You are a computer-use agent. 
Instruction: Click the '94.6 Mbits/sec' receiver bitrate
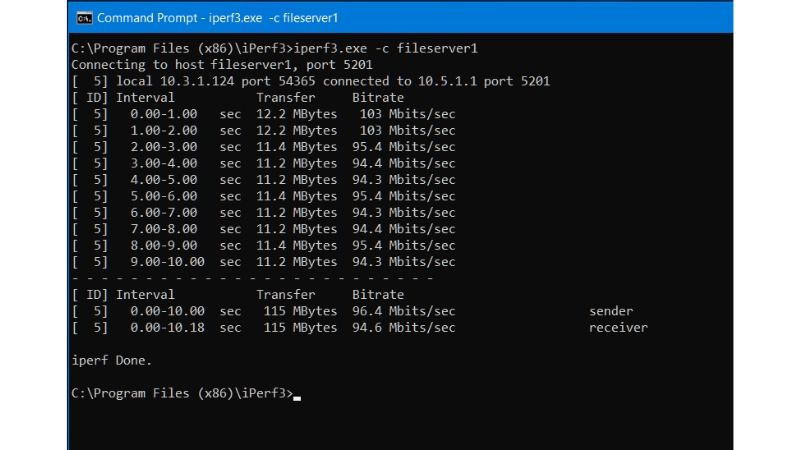[x=404, y=328]
